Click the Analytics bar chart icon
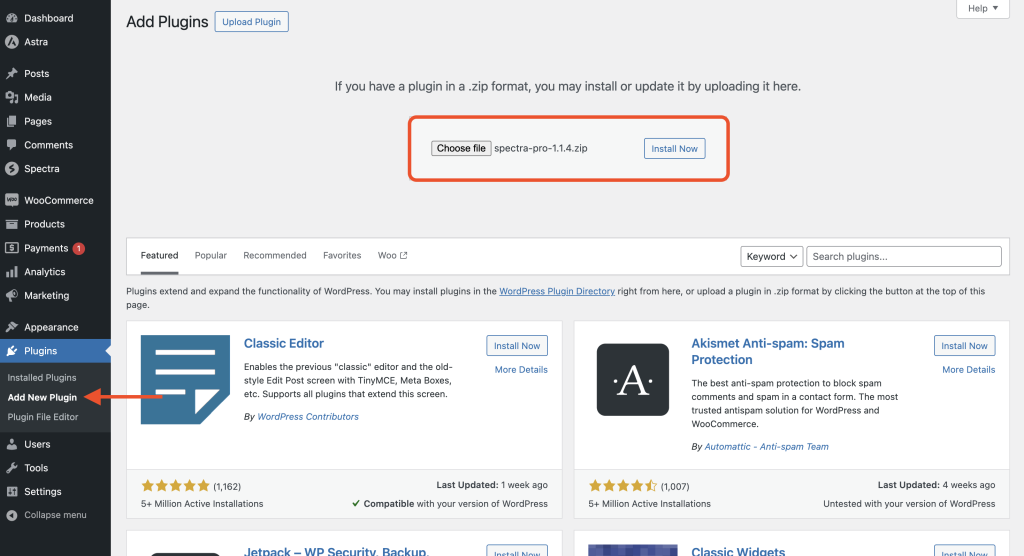 point(12,272)
